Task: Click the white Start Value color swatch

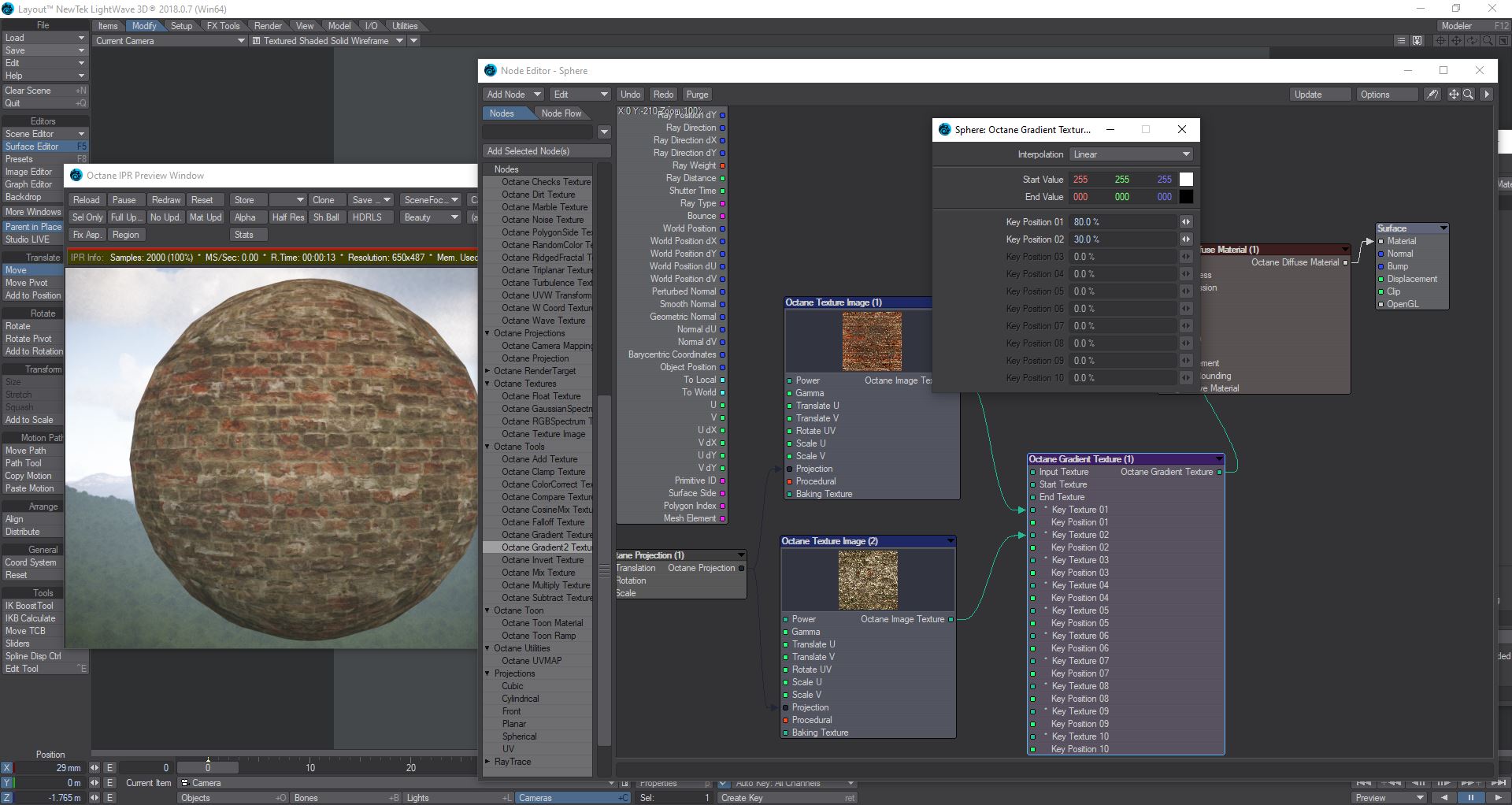Action: (1186, 180)
